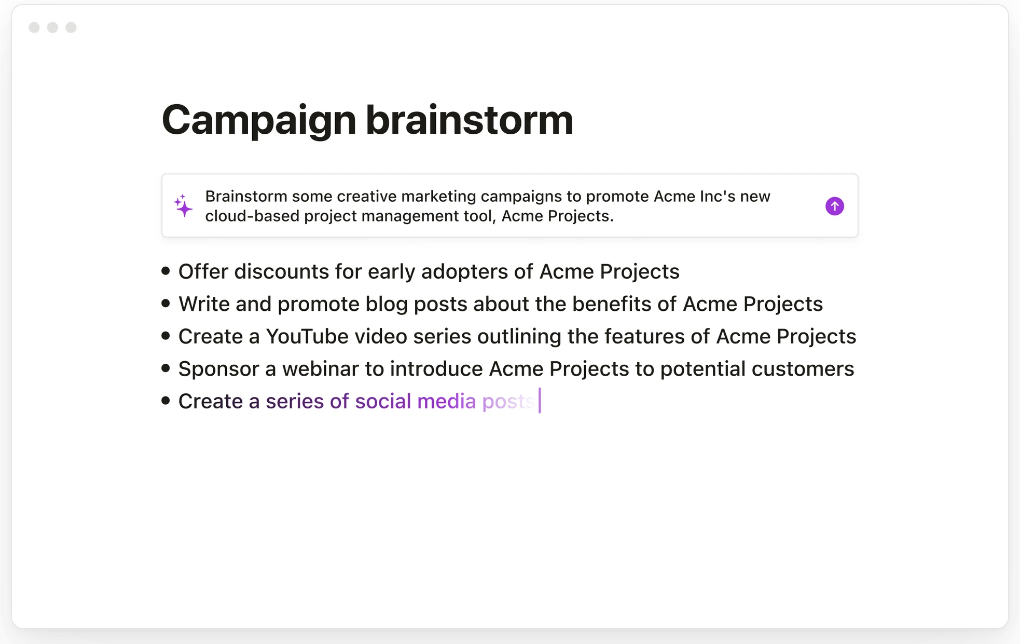Image resolution: width=1020 pixels, height=644 pixels.
Task: Click the bullet point before 'Create a YouTube'
Action: click(x=166, y=336)
